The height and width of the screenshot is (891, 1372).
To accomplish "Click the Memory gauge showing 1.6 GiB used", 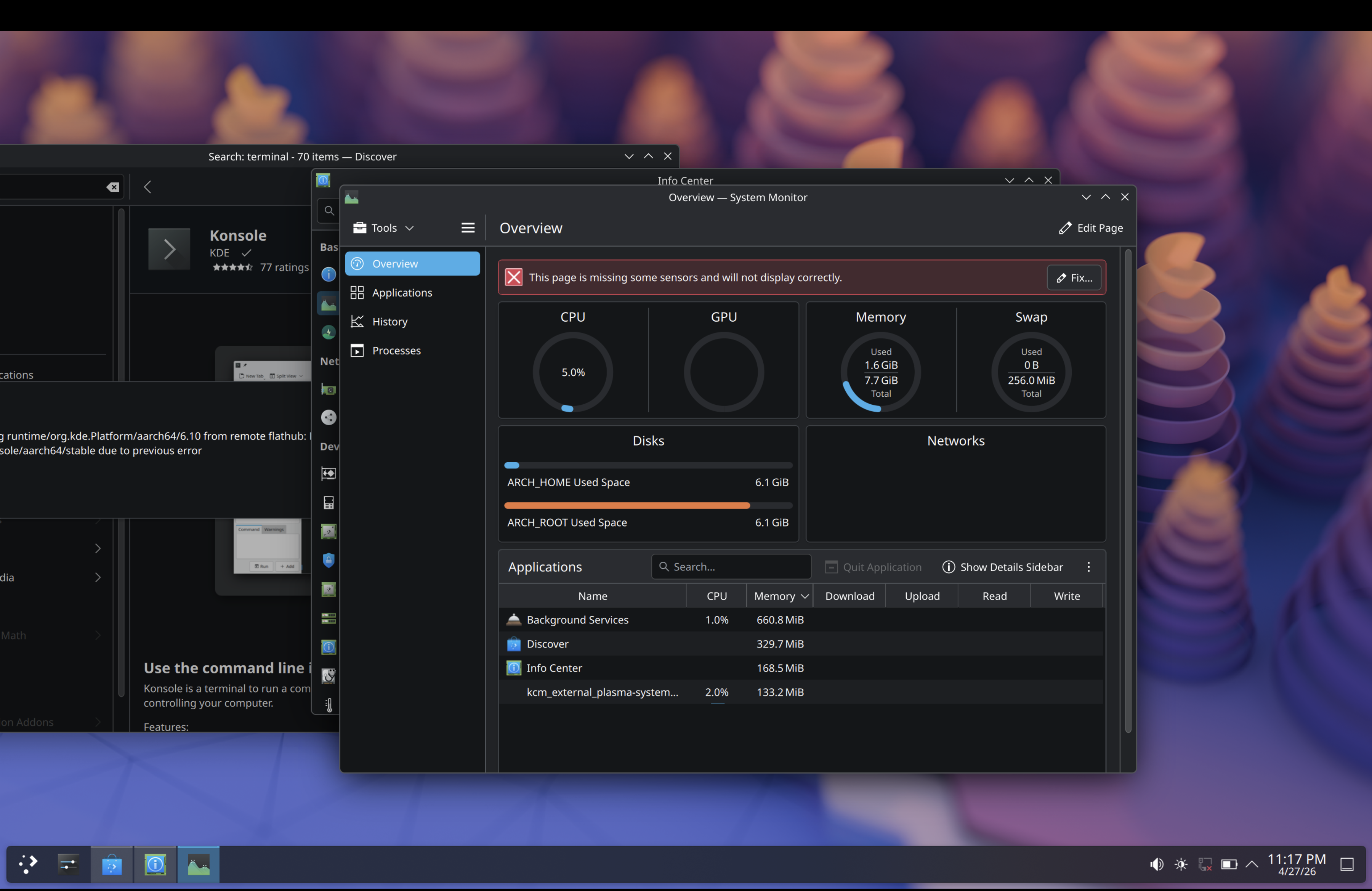I will pos(880,372).
